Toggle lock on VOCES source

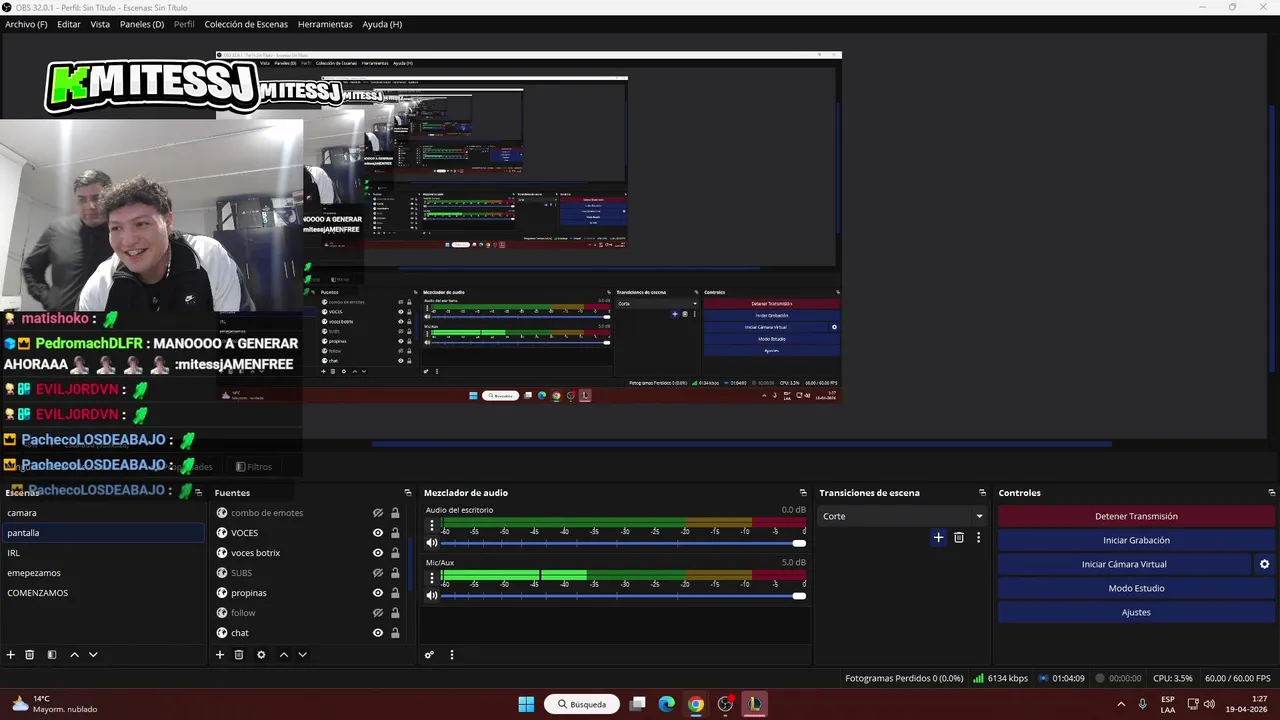395,533
